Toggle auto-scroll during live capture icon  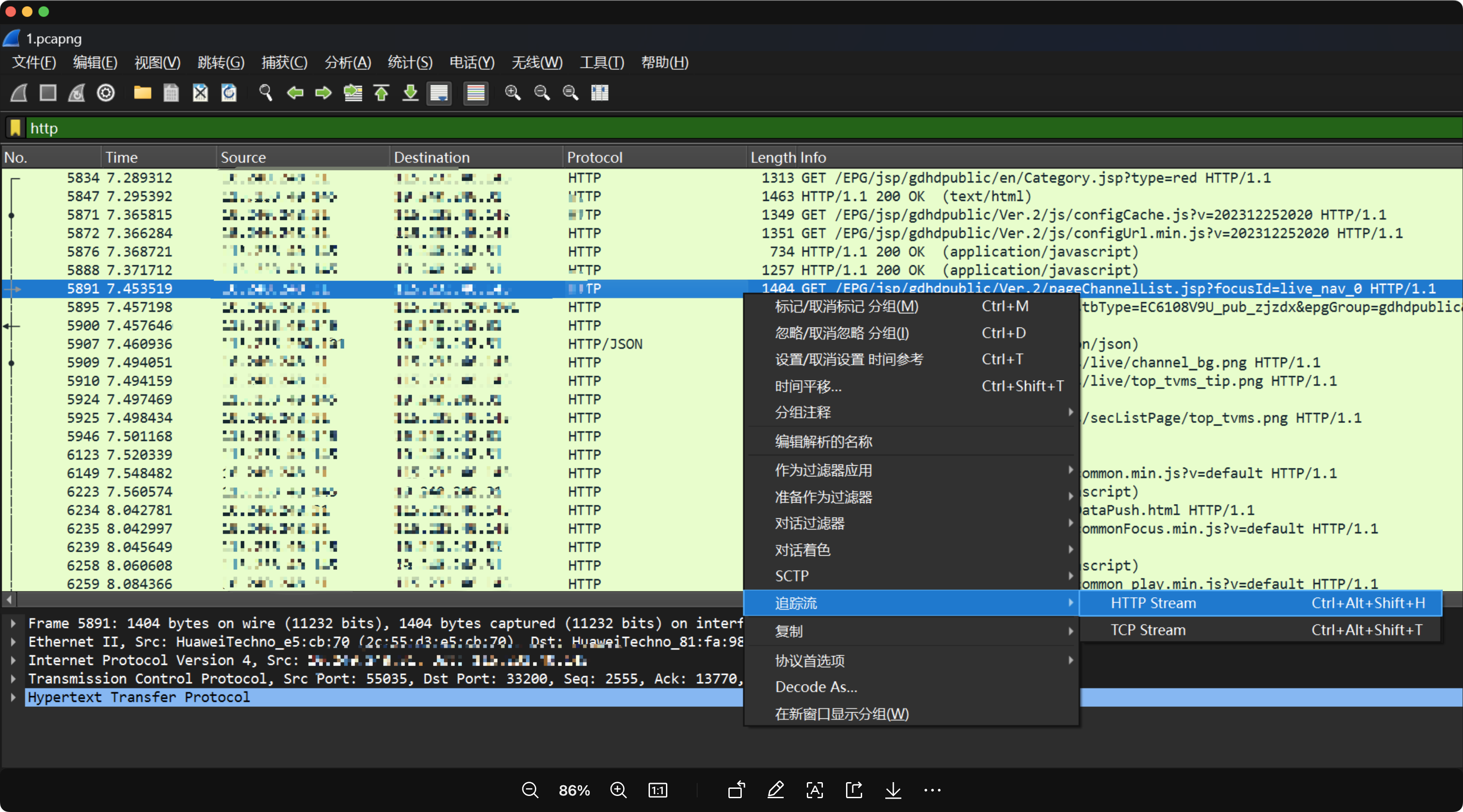(439, 93)
